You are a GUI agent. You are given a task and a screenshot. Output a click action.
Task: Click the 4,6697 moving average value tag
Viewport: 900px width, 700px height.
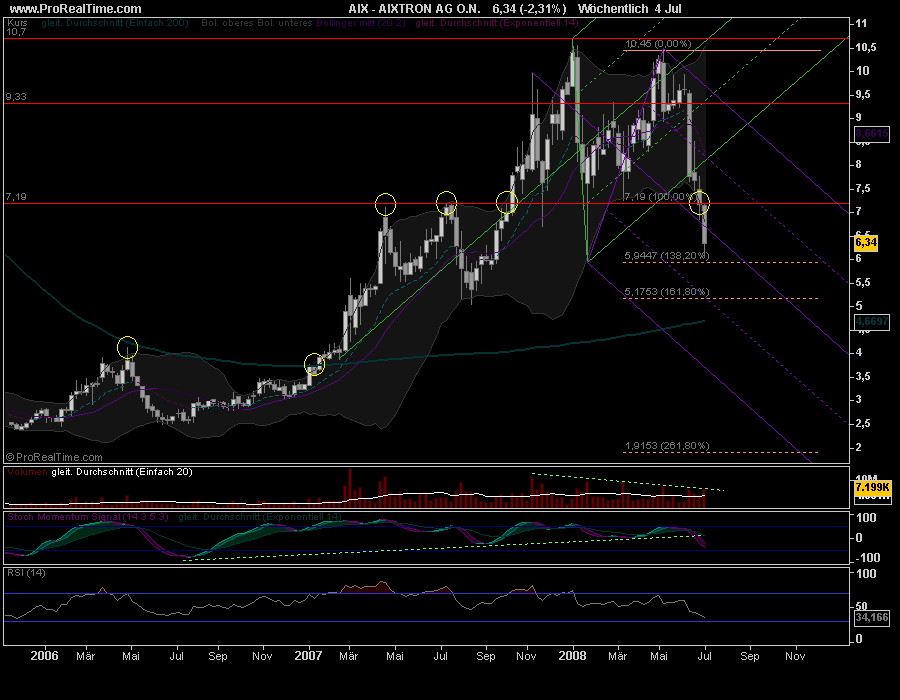872,321
